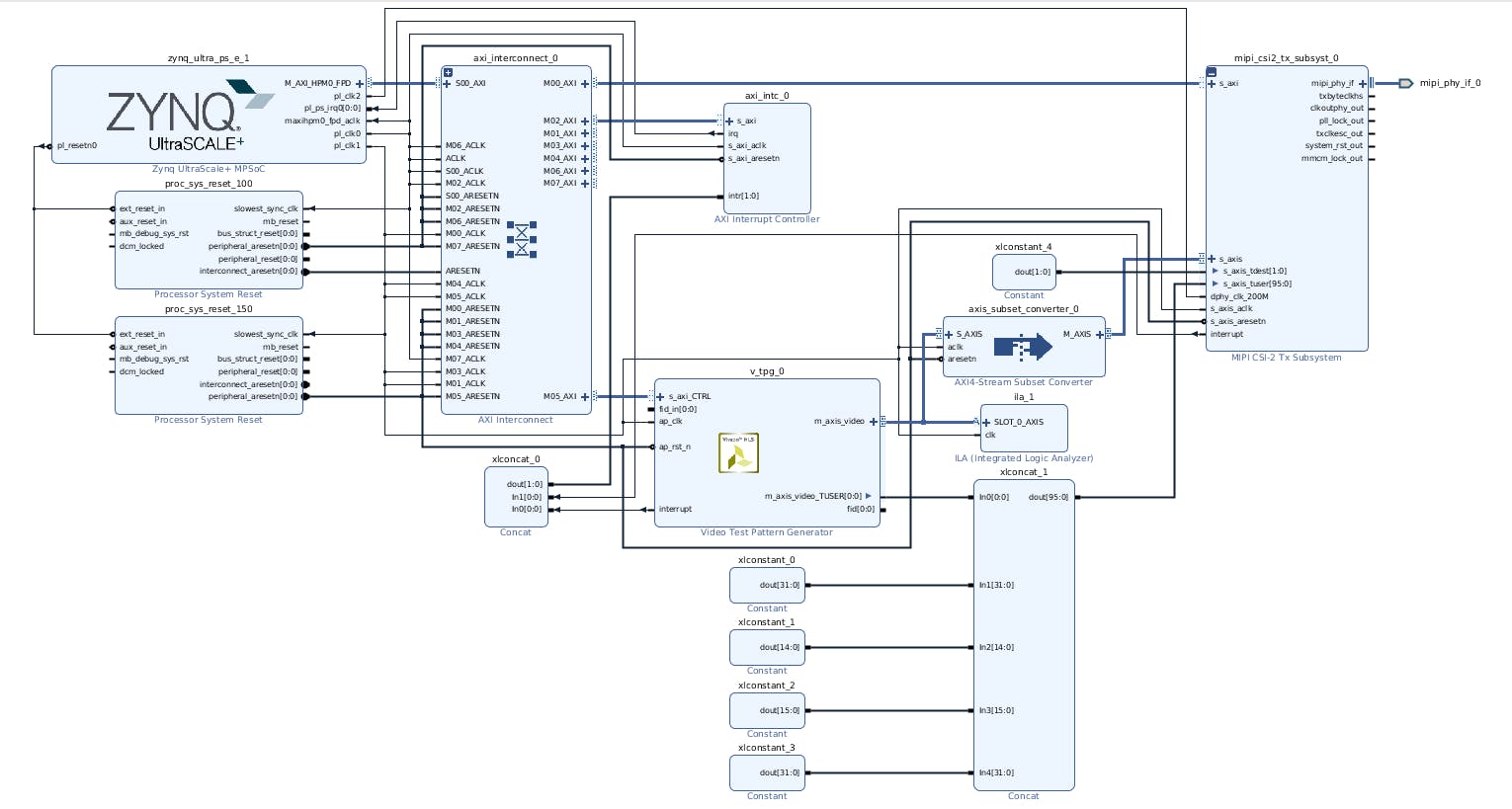1512x809 pixels.
Task: Select the proc_sys_reset_150 block title
Action: click(x=209, y=309)
